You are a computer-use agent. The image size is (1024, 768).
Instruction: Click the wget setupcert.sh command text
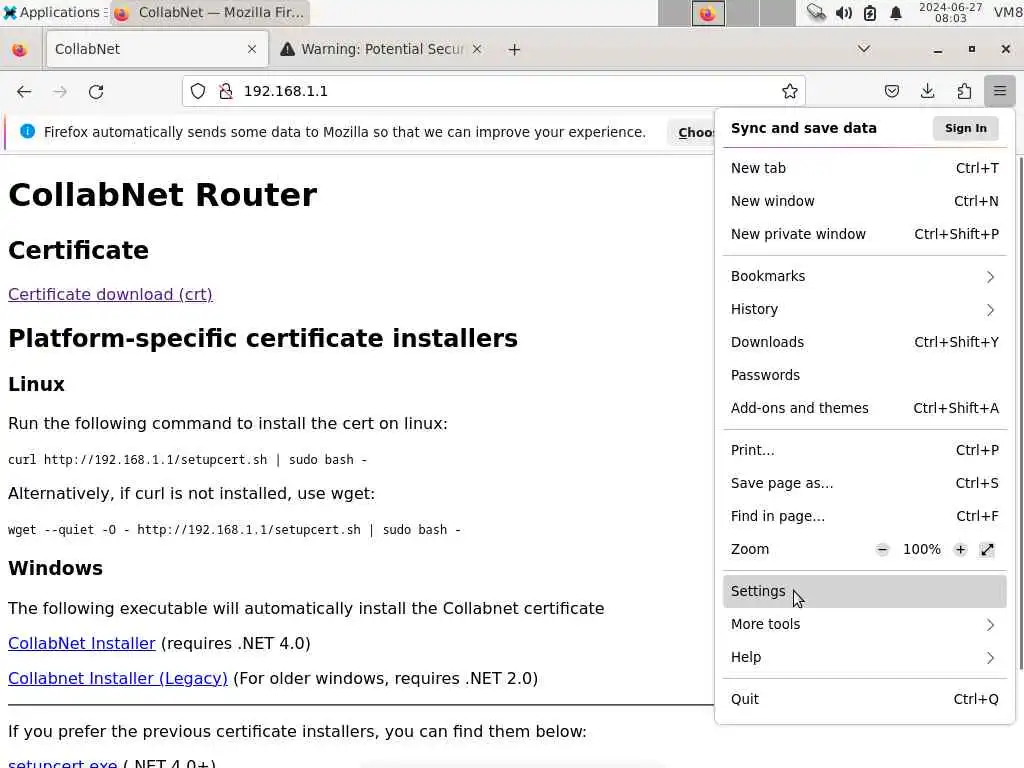234,530
